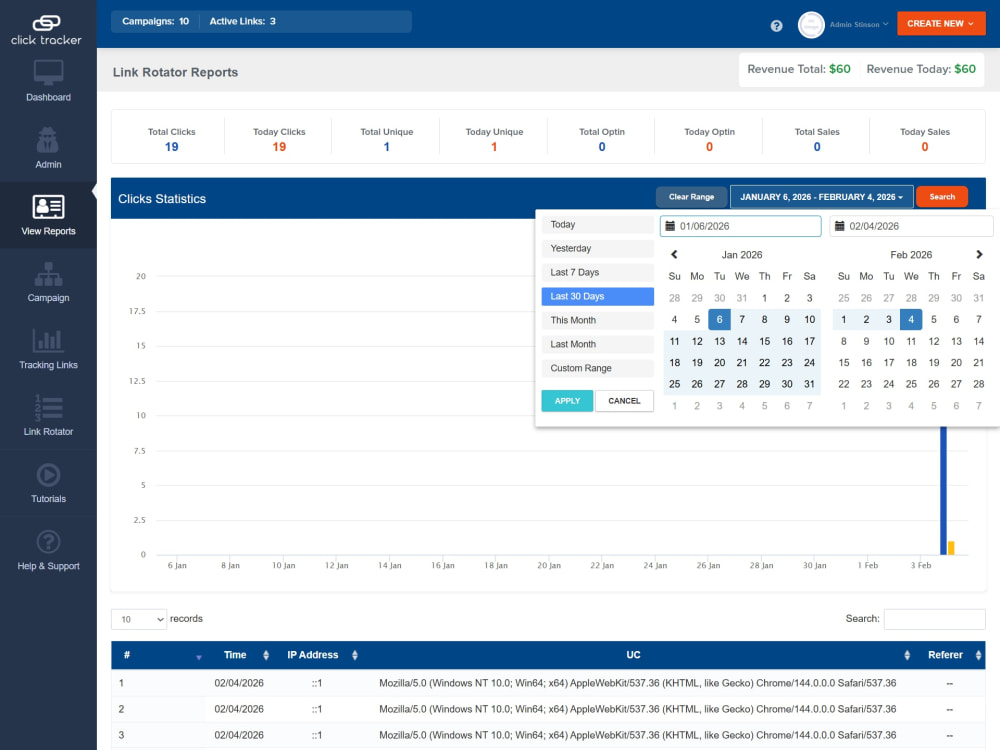The height and width of the screenshot is (750, 1000).
Task: Open the date range dropdown
Action: [821, 197]
